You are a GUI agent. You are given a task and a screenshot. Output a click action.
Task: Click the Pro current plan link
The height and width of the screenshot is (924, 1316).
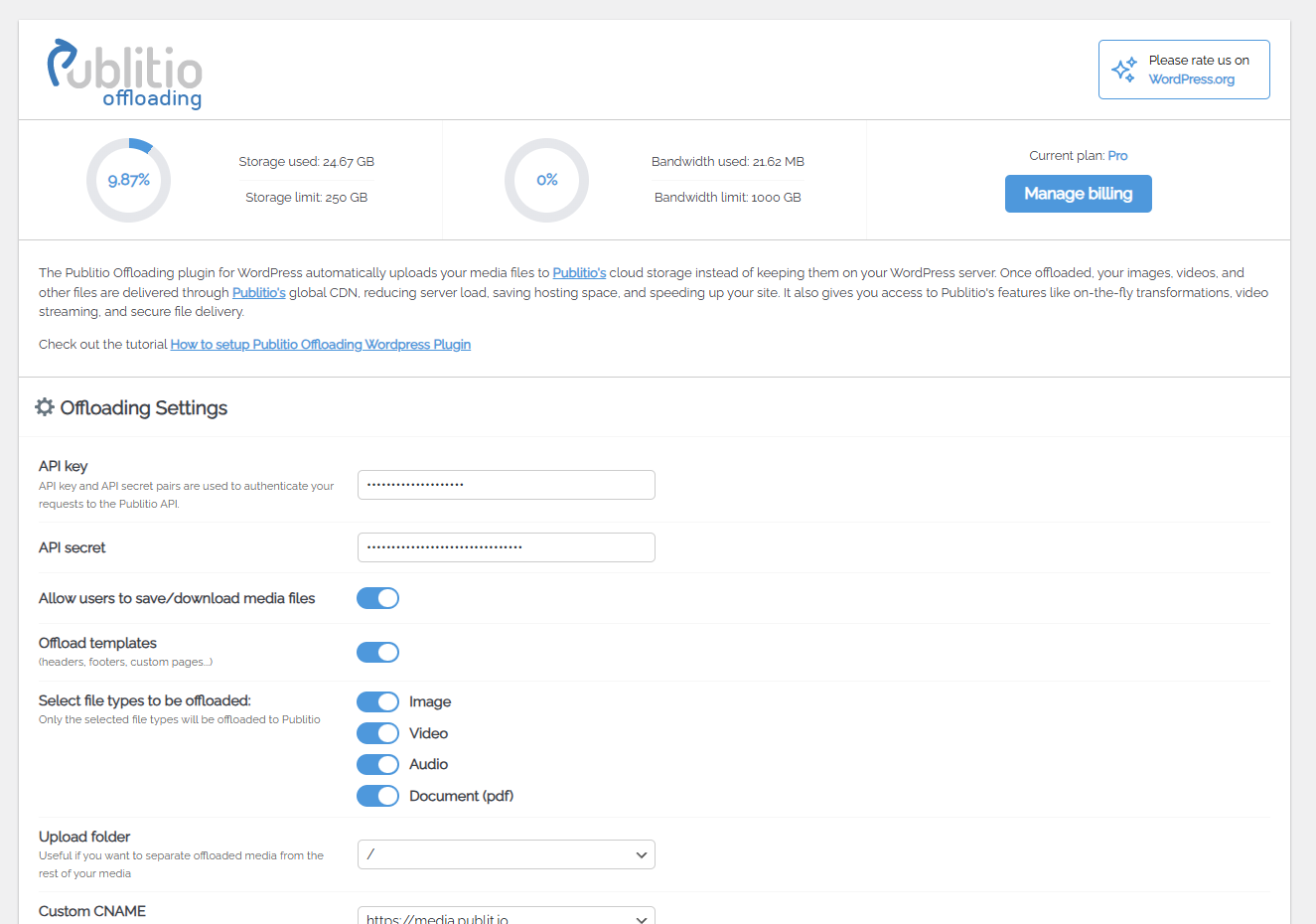coord(1117,156)
